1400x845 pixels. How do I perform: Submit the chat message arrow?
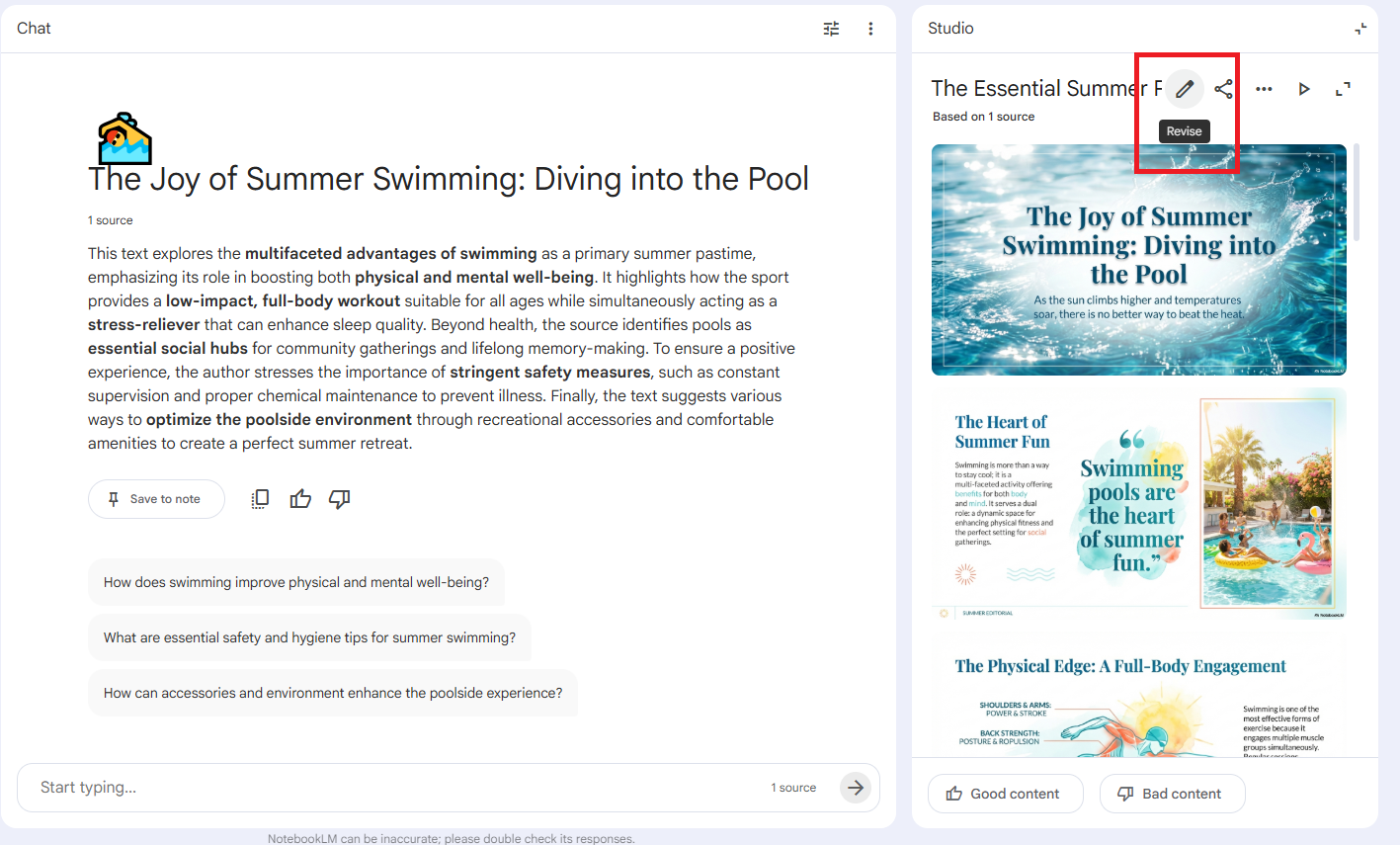click(856, 788)
